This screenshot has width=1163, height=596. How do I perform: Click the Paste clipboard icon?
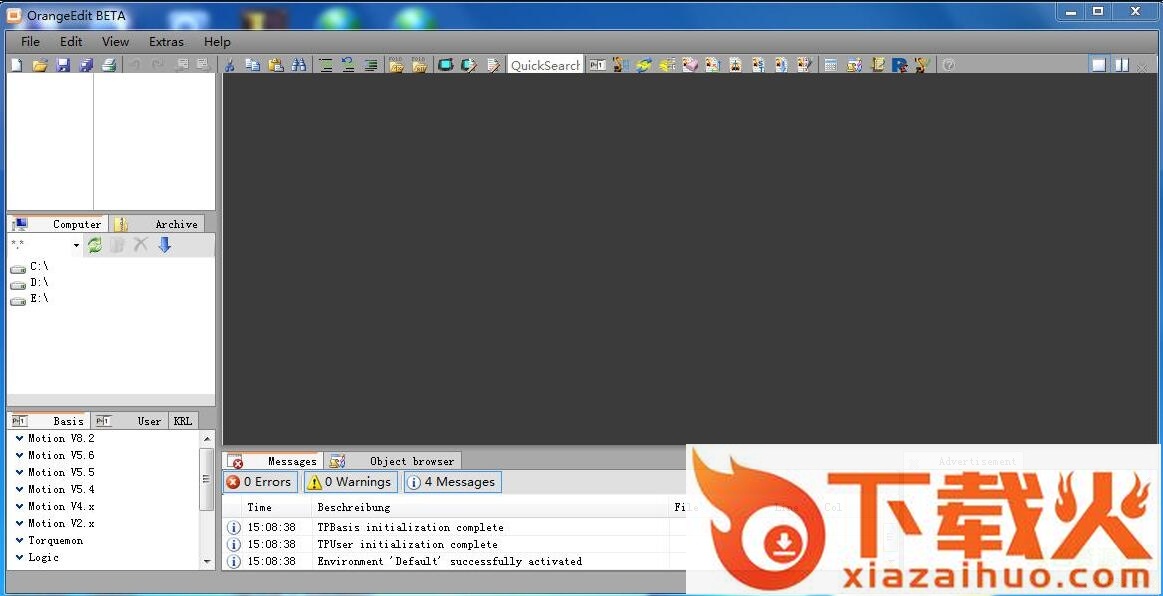[x=276, y=65]
